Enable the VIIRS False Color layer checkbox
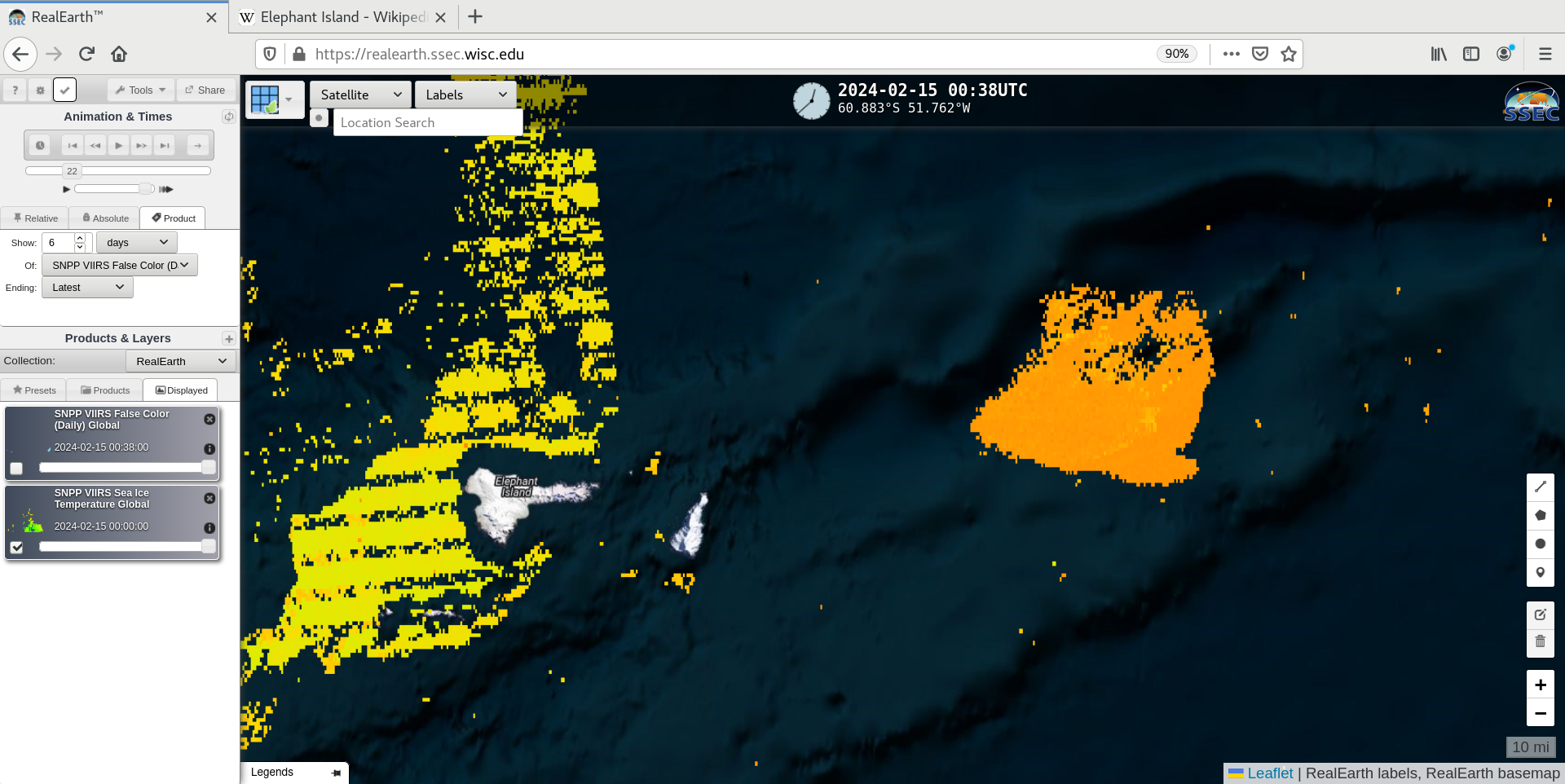The width and height of the screenshot is (1565, 784). point(16,469)
